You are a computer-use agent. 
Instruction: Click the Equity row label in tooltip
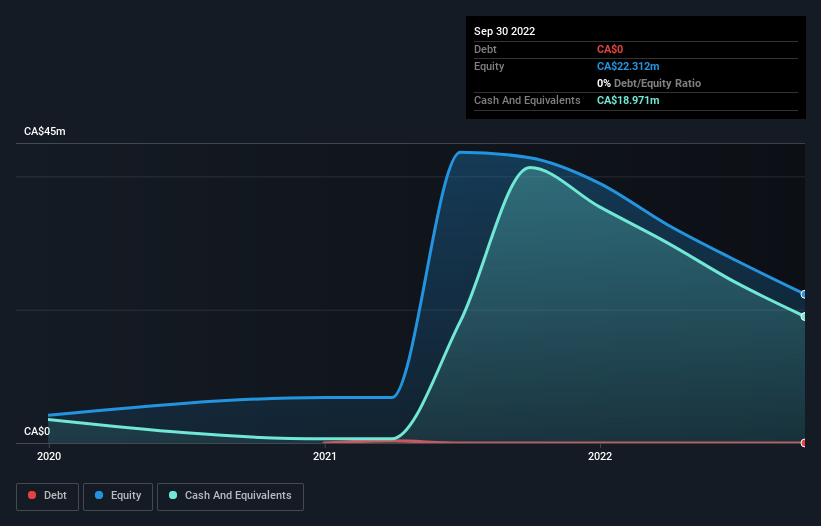point(489,66)
